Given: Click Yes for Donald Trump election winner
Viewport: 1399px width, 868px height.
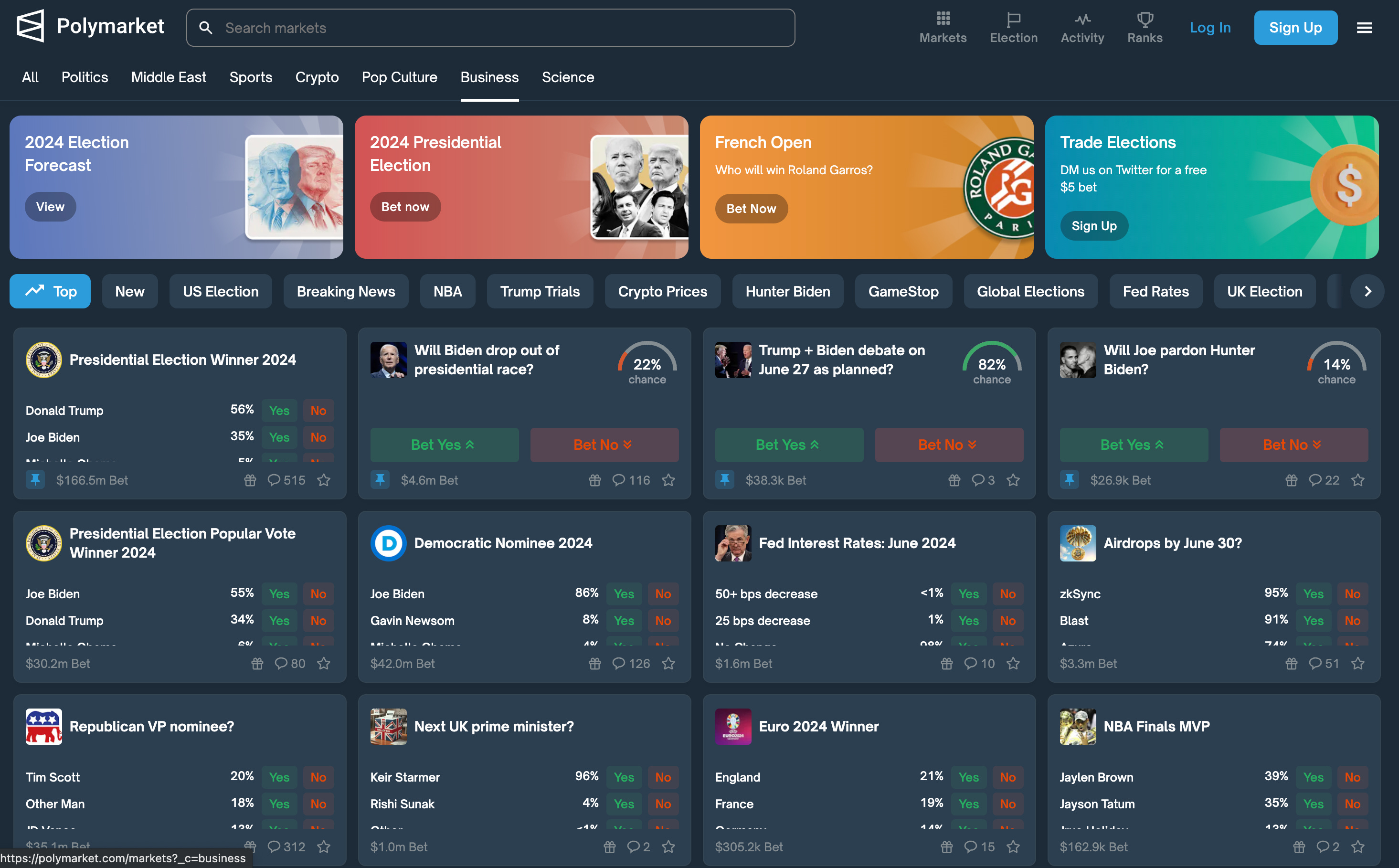Looking at the screenshot, I should (x=279, y=411).
